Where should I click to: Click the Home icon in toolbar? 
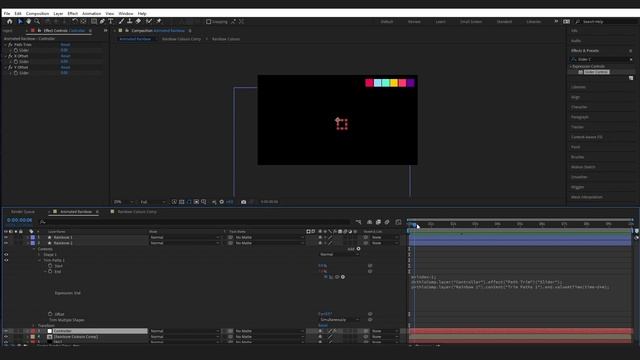(9, 21)
